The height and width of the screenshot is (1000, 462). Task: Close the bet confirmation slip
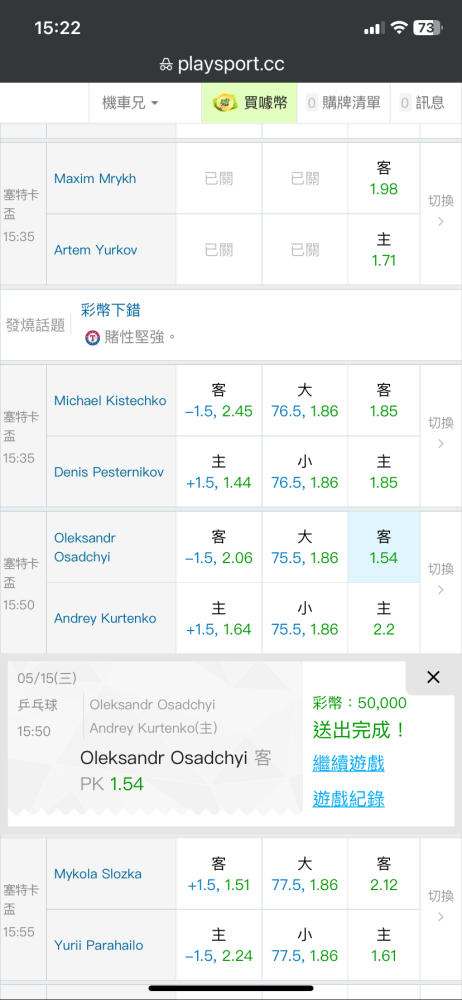[433, 677]
